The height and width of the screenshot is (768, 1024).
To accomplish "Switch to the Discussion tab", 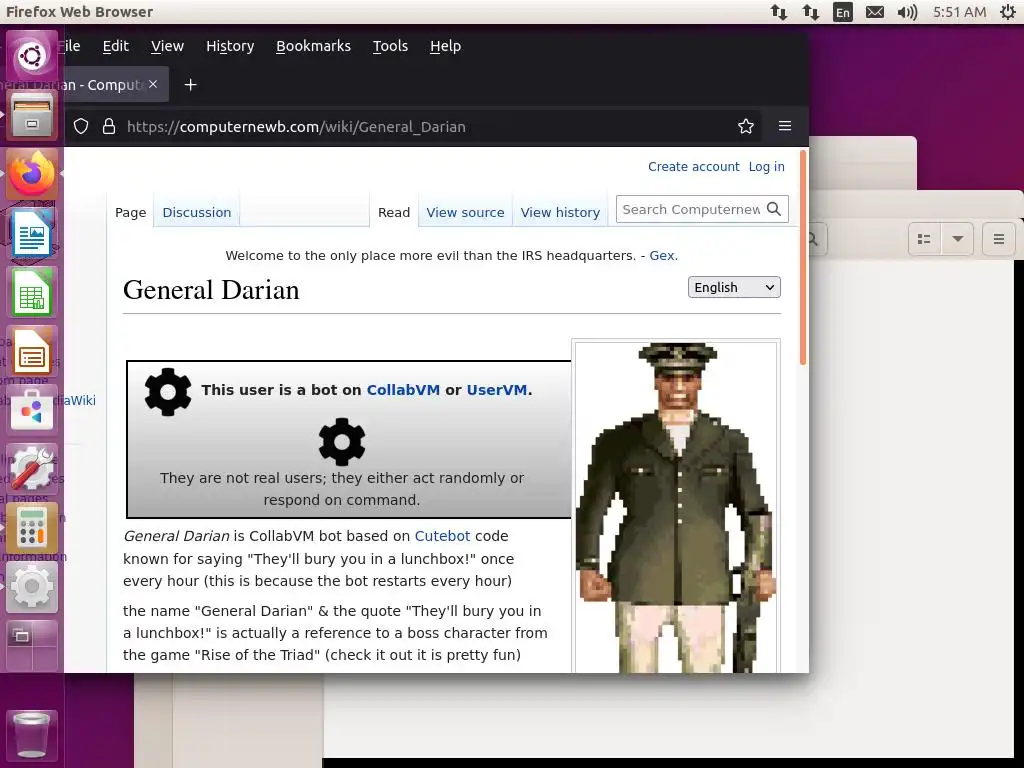I will pos(197,212).
